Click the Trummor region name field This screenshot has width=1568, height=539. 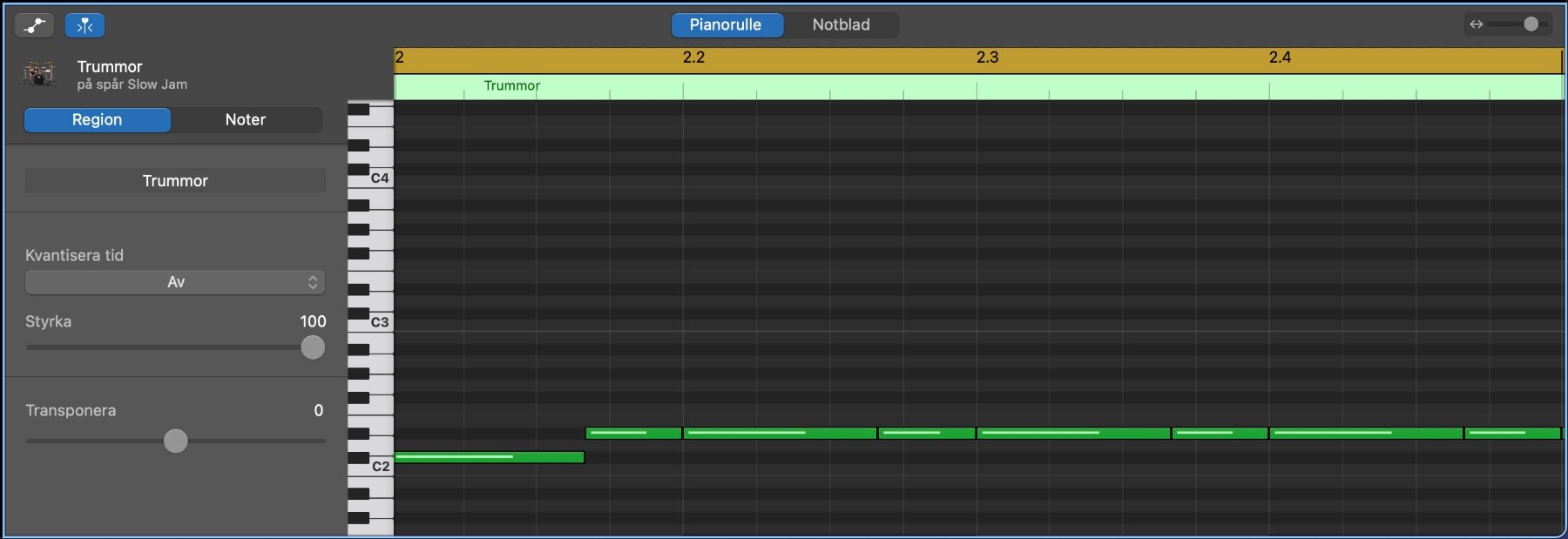tap(175, 181)
